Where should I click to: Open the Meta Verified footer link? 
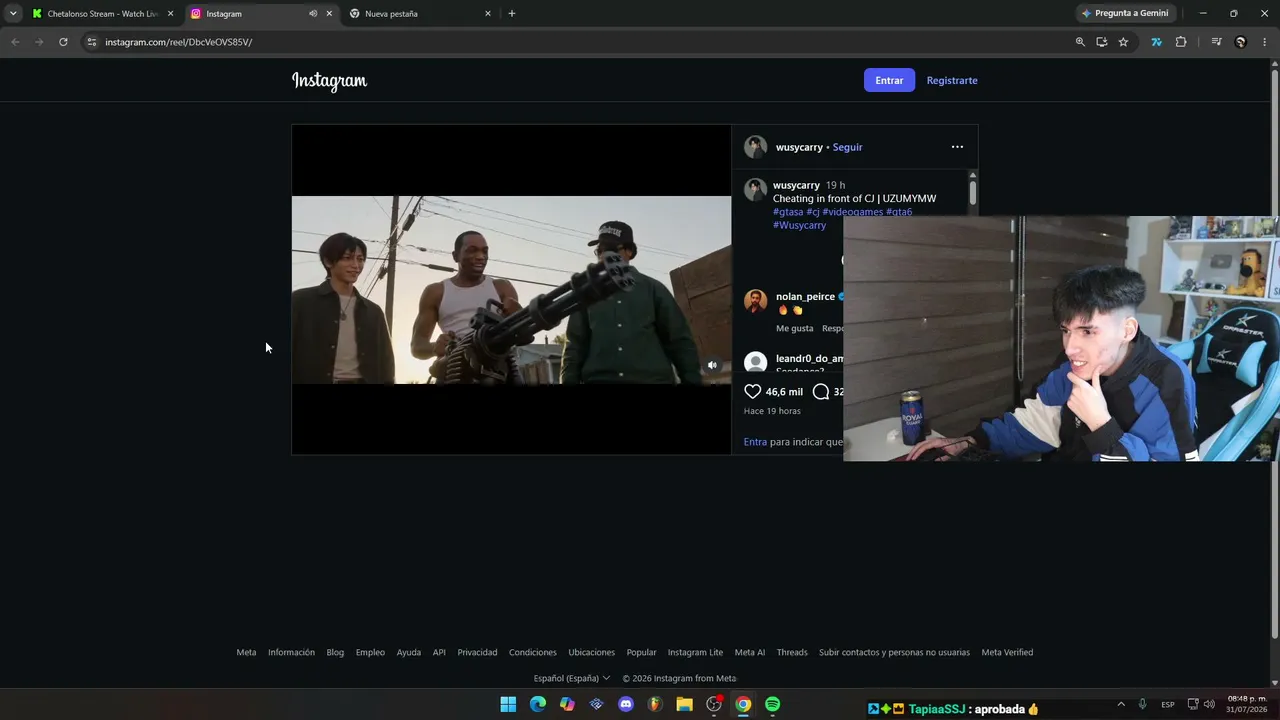click(x=1007, y=652)
